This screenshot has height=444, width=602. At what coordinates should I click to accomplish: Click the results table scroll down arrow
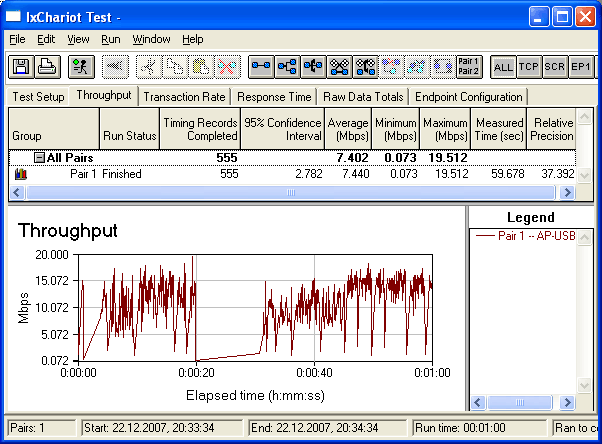584,176
